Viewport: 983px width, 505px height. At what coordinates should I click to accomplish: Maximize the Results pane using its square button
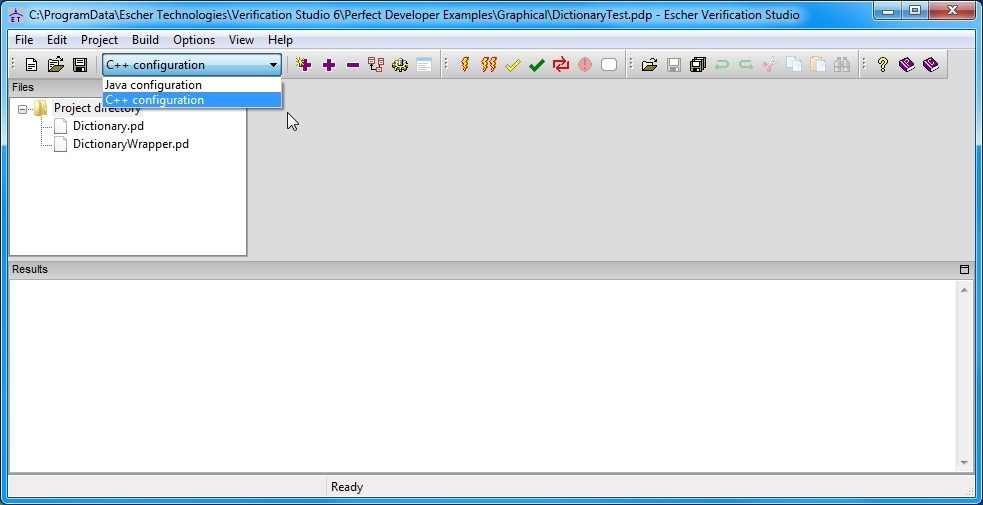click(964, 269)
